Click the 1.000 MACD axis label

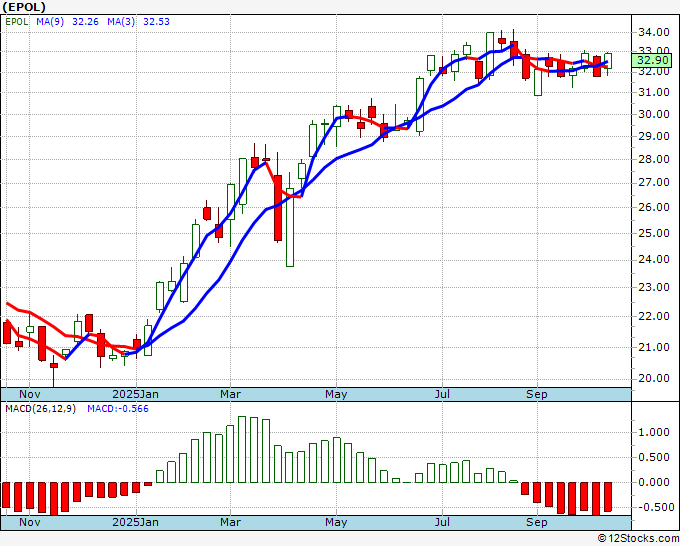[652, 433]
